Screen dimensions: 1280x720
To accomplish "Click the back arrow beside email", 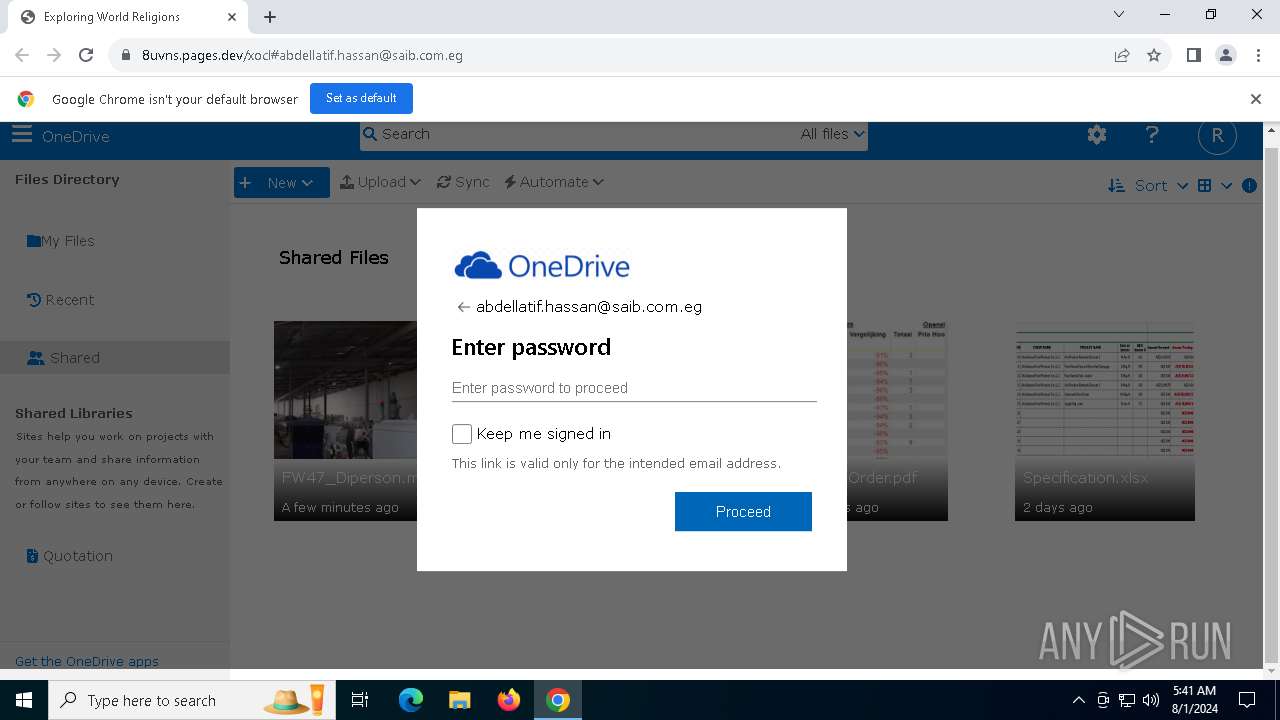I will click(x=463, y=307).
